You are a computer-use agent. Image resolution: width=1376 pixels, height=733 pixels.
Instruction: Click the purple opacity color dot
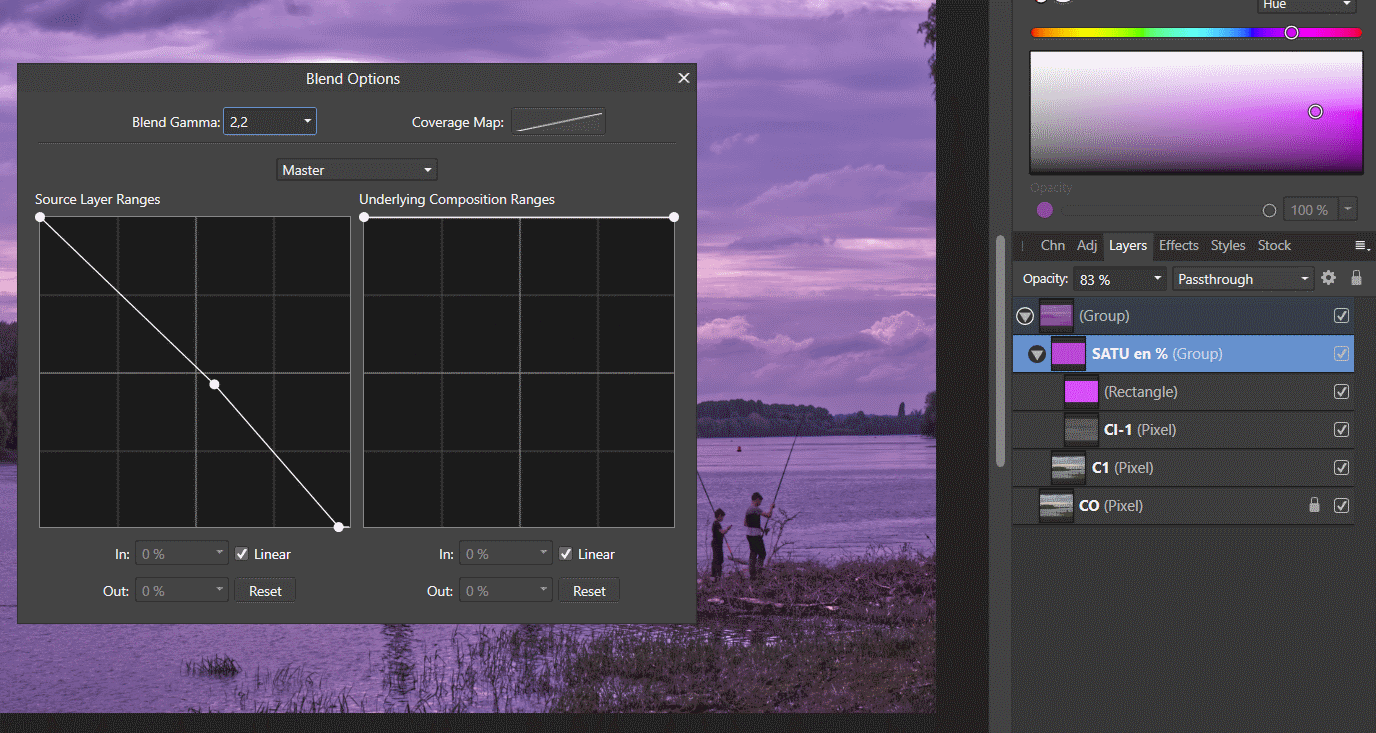(x=1045, y=210)
